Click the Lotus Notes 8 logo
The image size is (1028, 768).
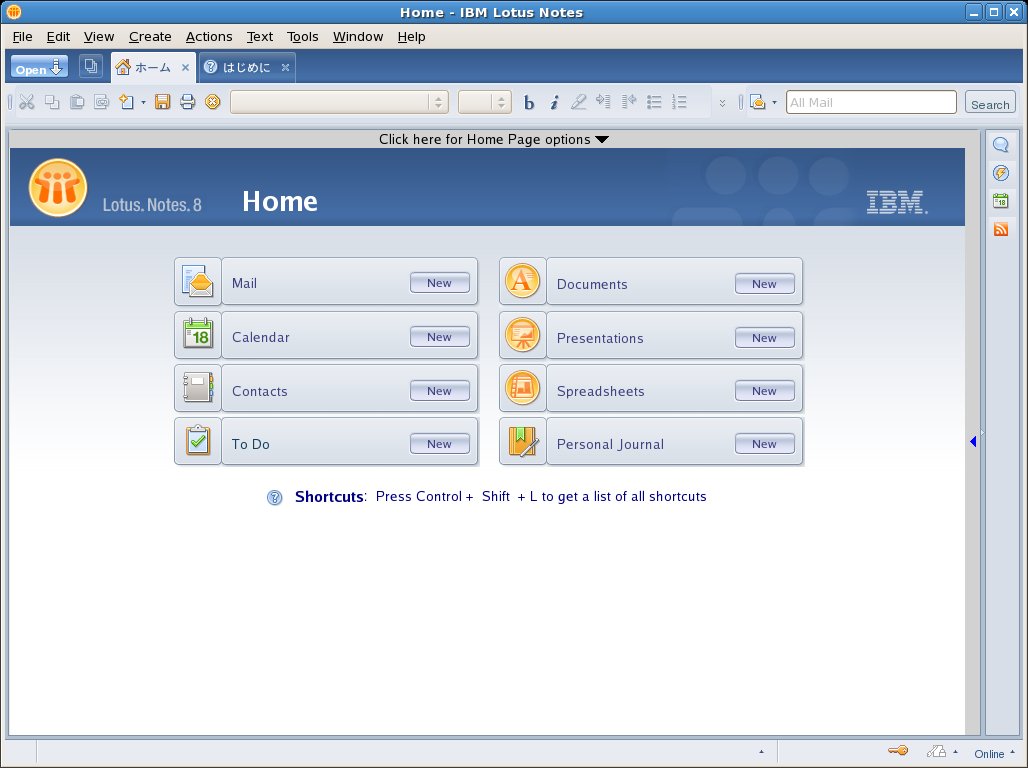click(58, 188)
